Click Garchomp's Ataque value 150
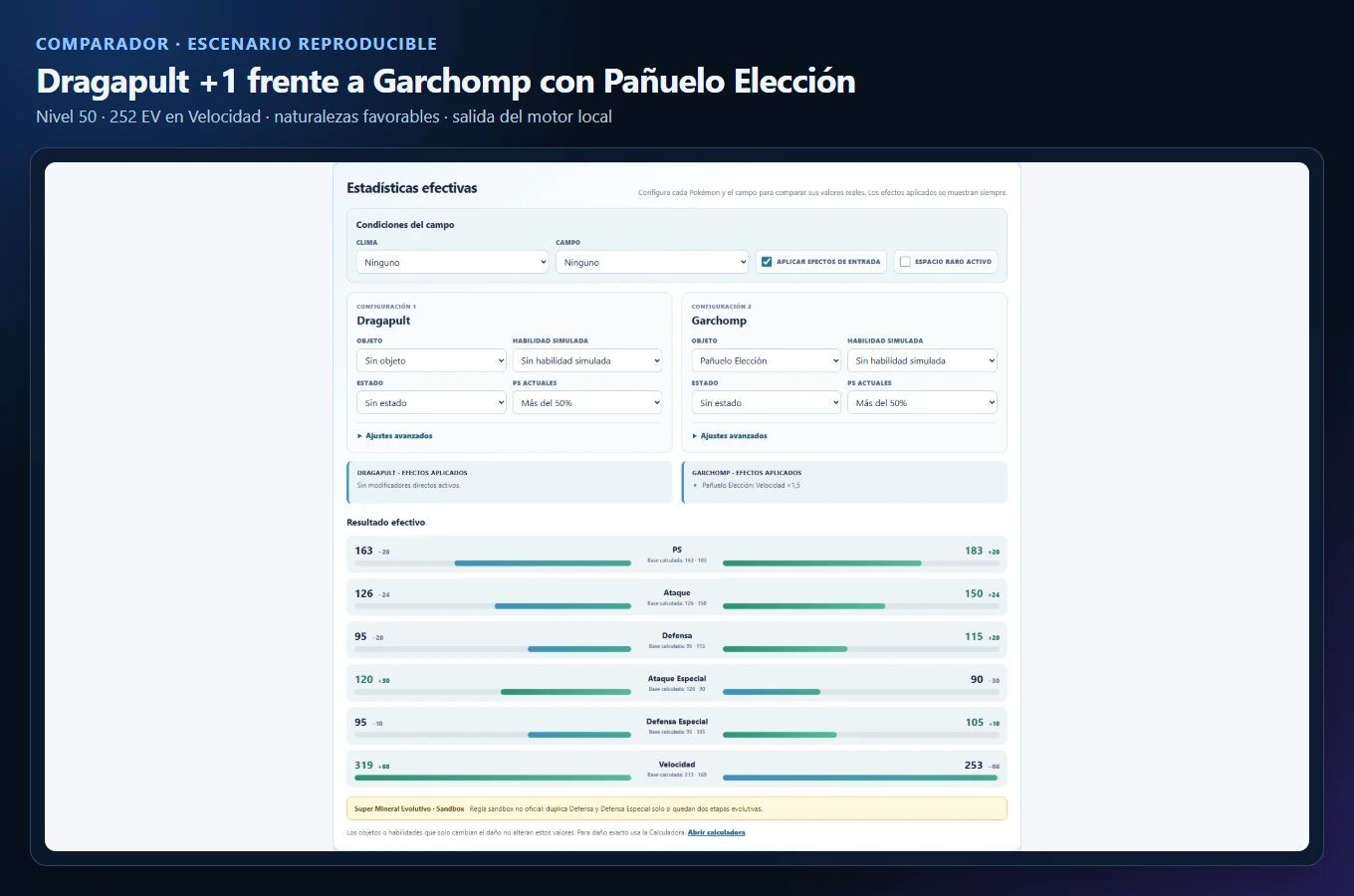The width and height of the screenshot is (1354, 896). pyautogui.click(x=974, y=593)
